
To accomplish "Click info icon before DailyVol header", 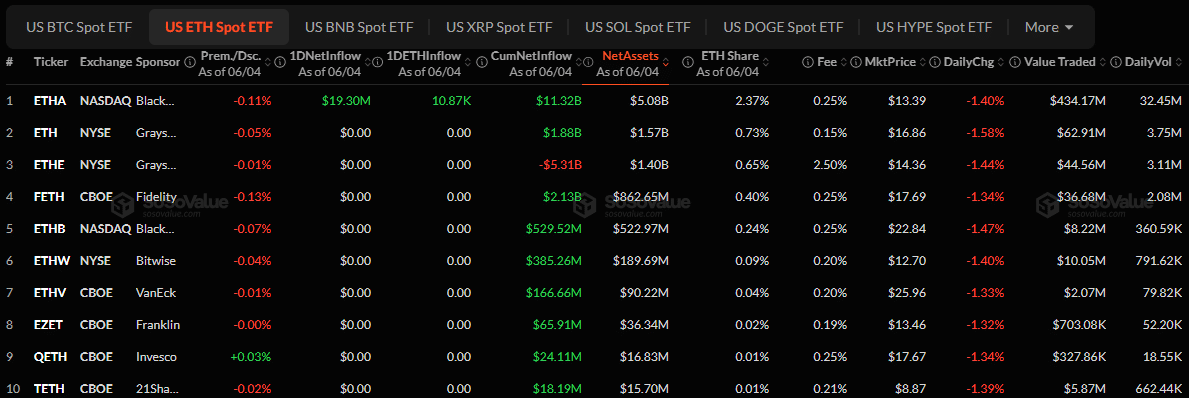I will pyautogui.click(x=1115, y=62).
